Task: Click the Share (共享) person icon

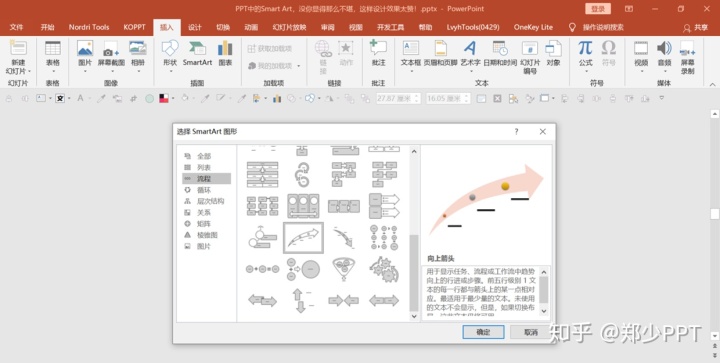Action: click(686, 28)
